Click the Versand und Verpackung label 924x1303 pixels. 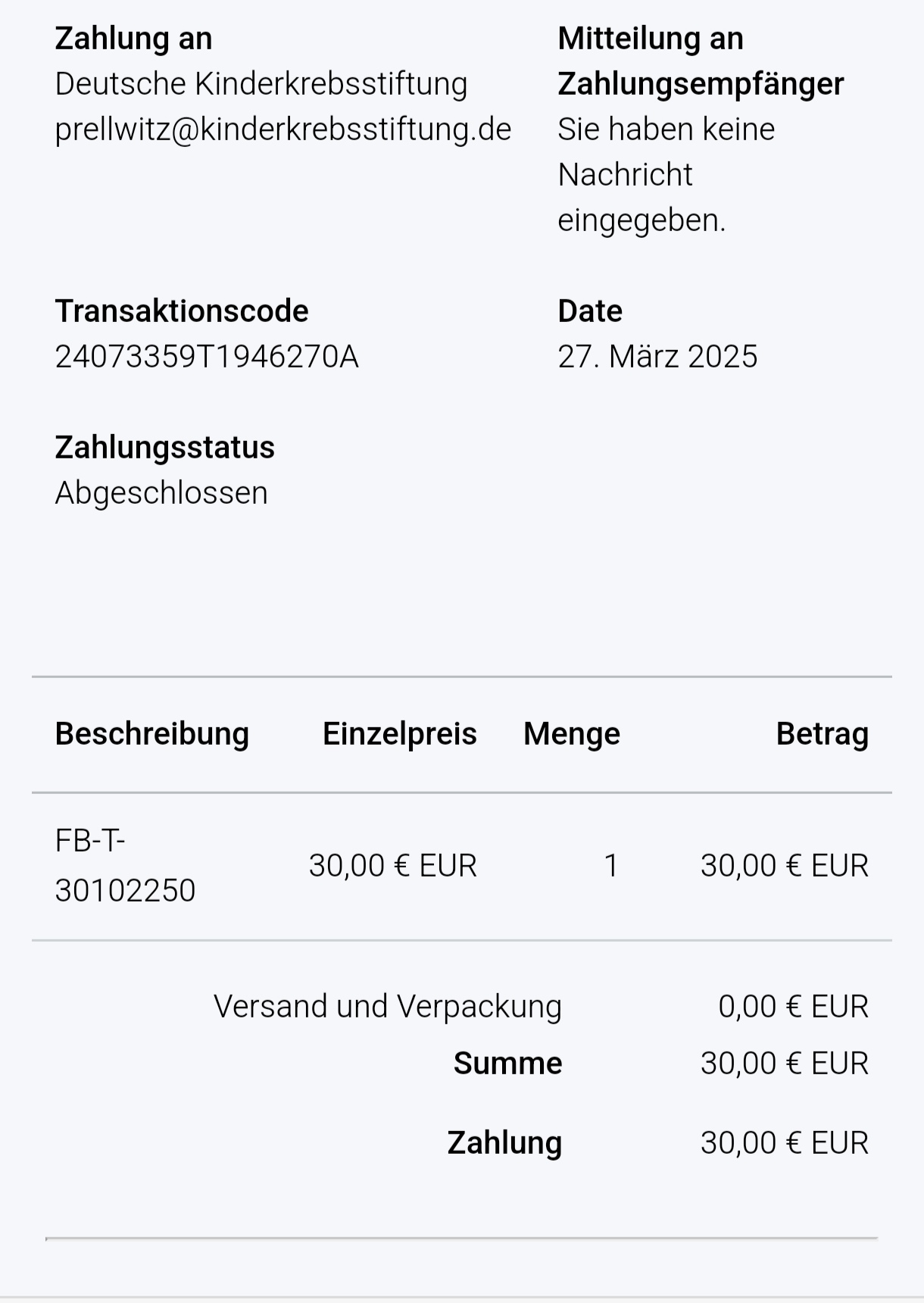(x=387, y=1007)
